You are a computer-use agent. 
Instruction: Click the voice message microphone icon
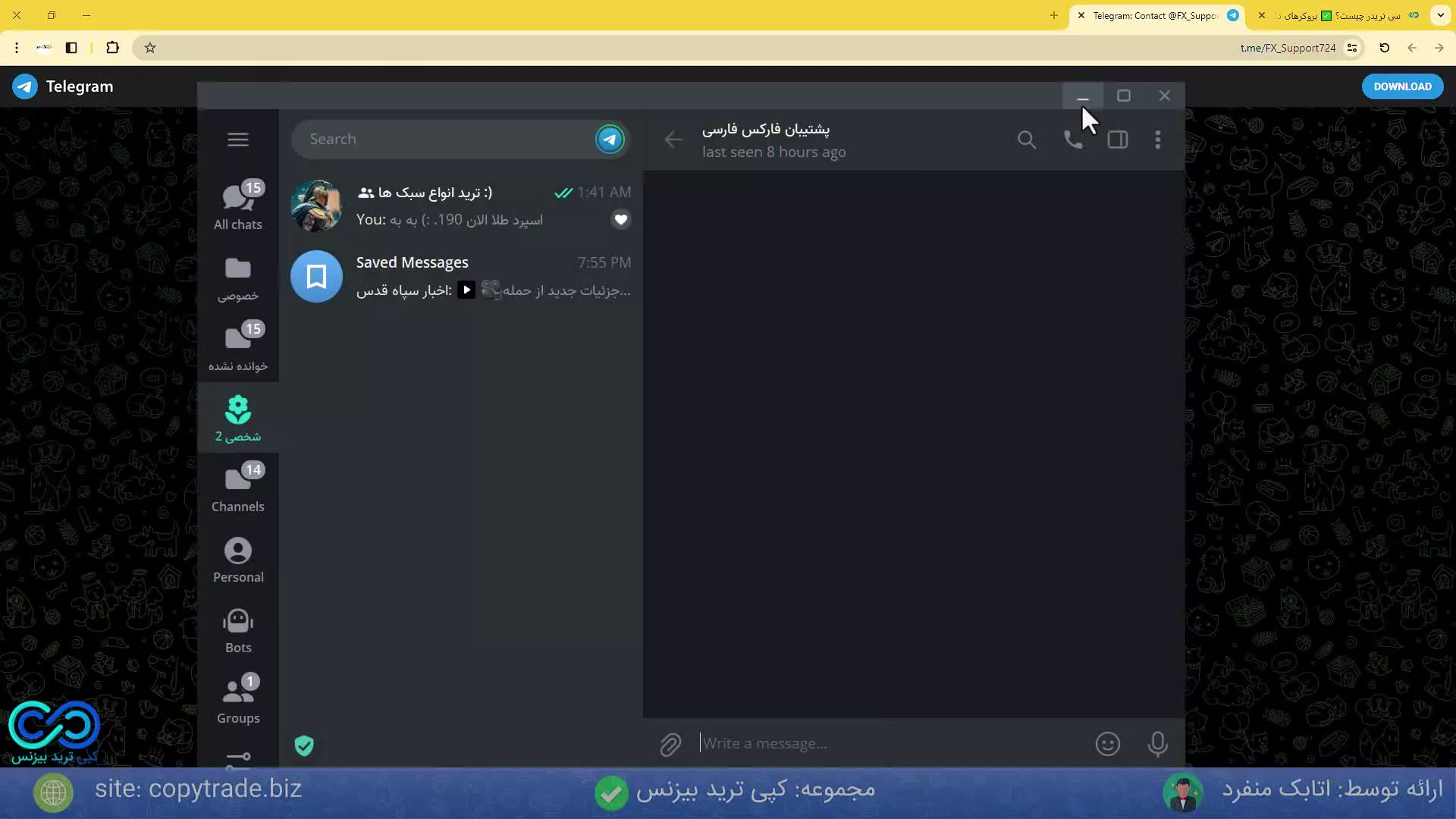point(1157,743)
